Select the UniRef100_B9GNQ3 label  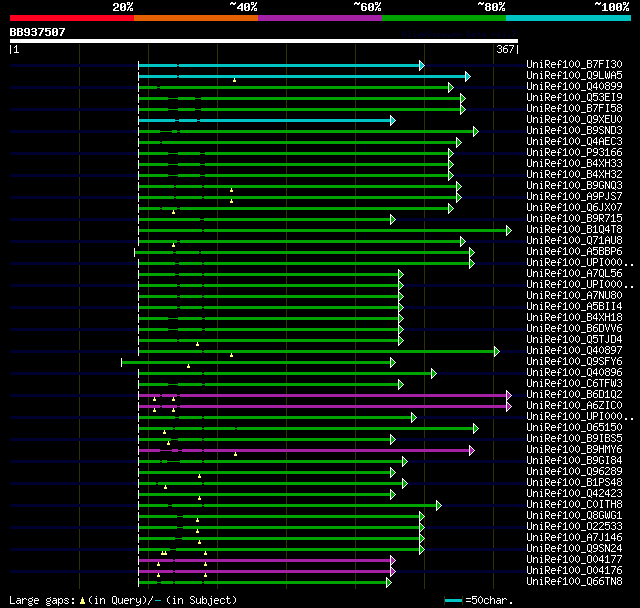[574, 186]
